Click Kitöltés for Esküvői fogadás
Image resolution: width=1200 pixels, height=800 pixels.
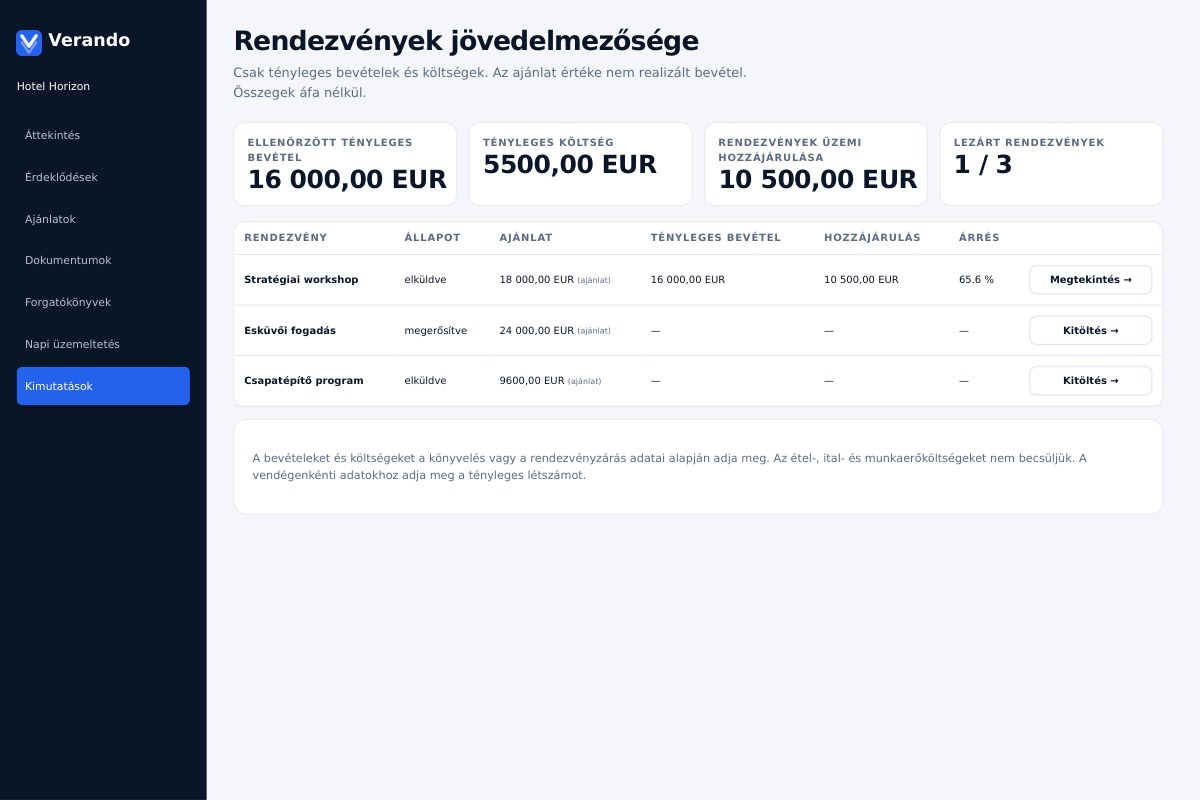click(1090, 330)
